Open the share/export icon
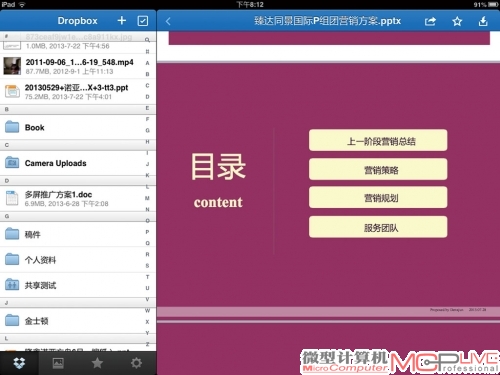The image size is (500, 375). (430, 21)
